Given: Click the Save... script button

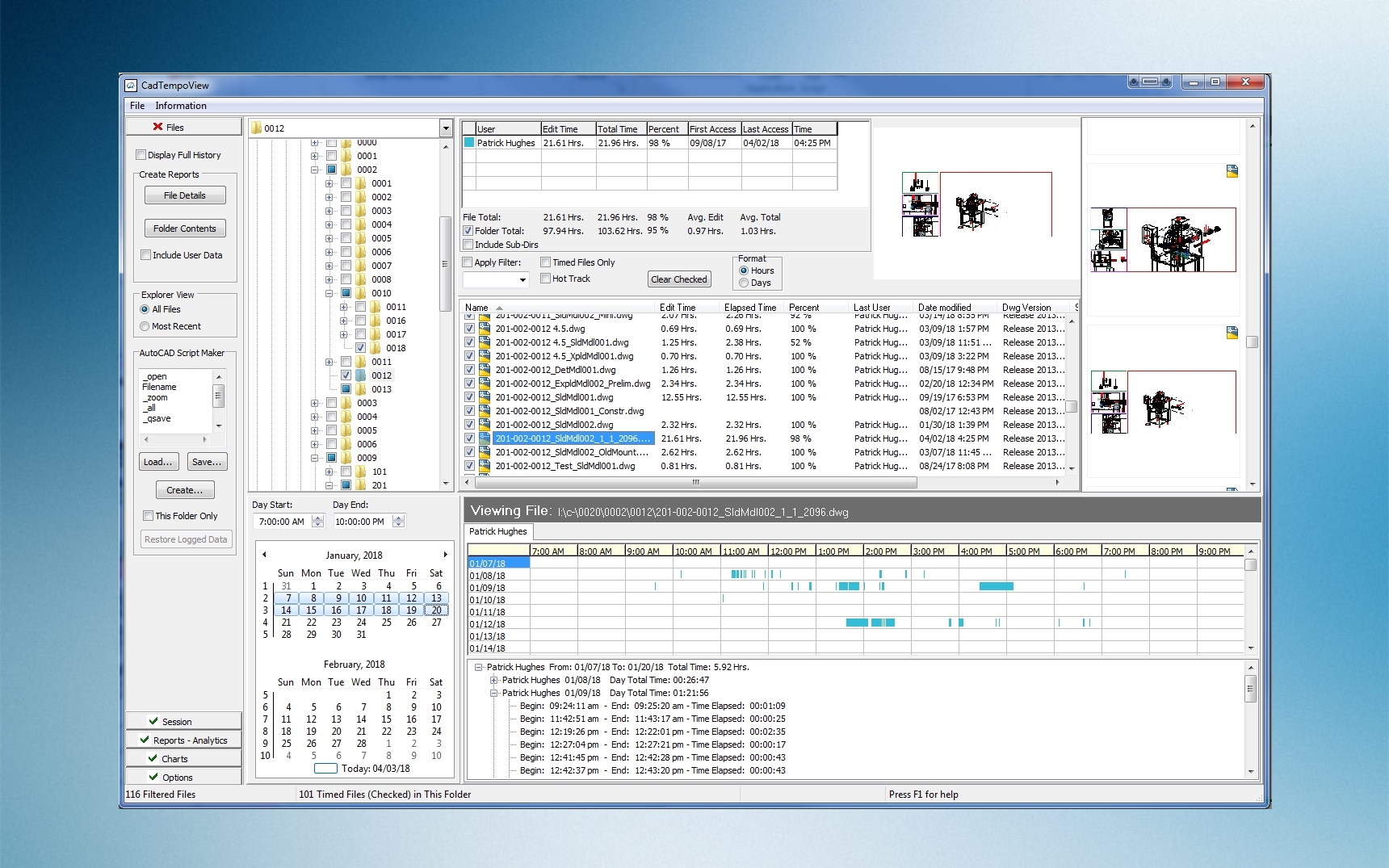Looking at the screenshot, I should tap(207, 462).
